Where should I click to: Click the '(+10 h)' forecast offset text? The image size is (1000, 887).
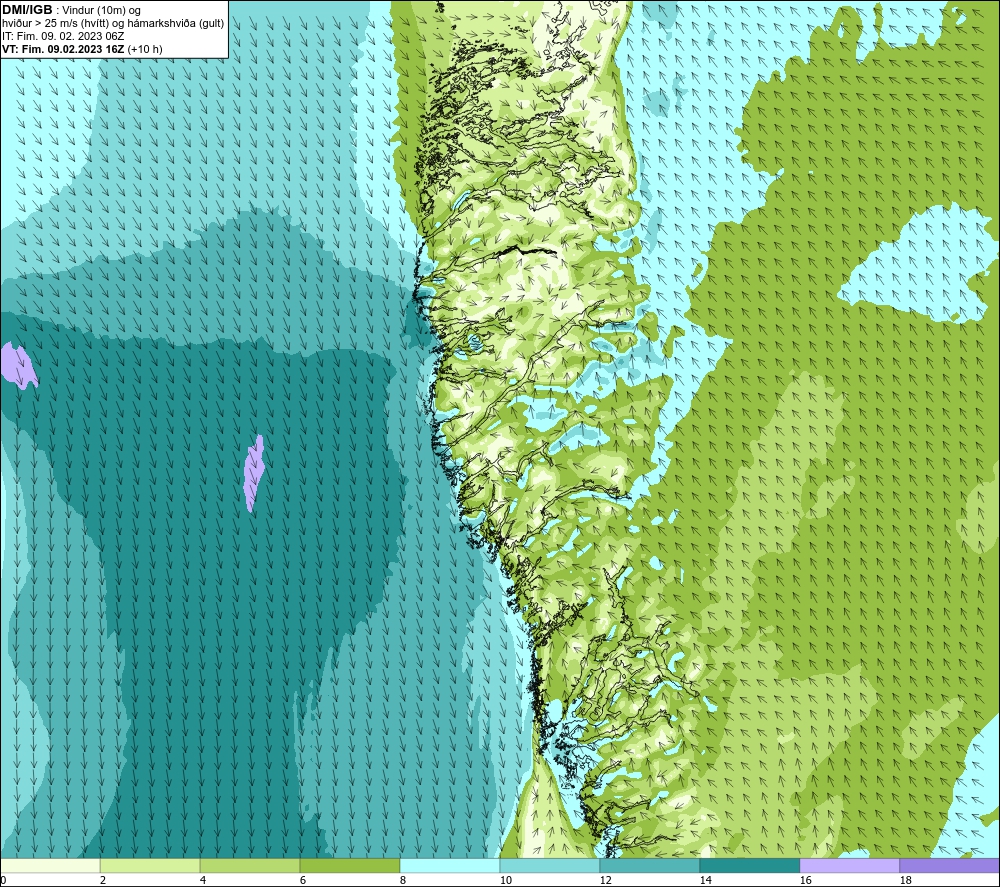145,49
